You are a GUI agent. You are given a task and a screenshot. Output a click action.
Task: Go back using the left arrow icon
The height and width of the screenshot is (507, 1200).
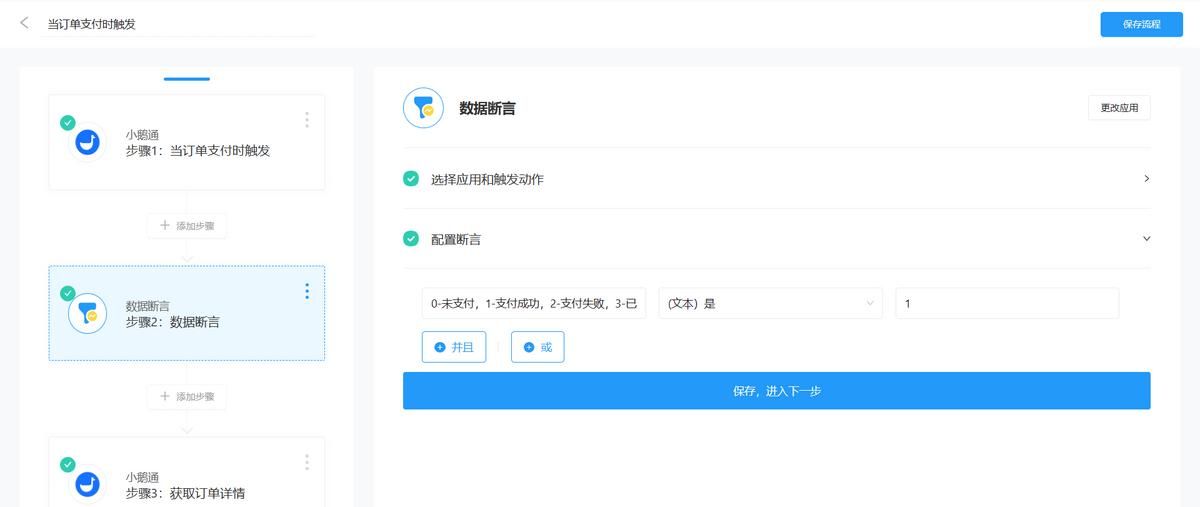(x=24, y=23)
